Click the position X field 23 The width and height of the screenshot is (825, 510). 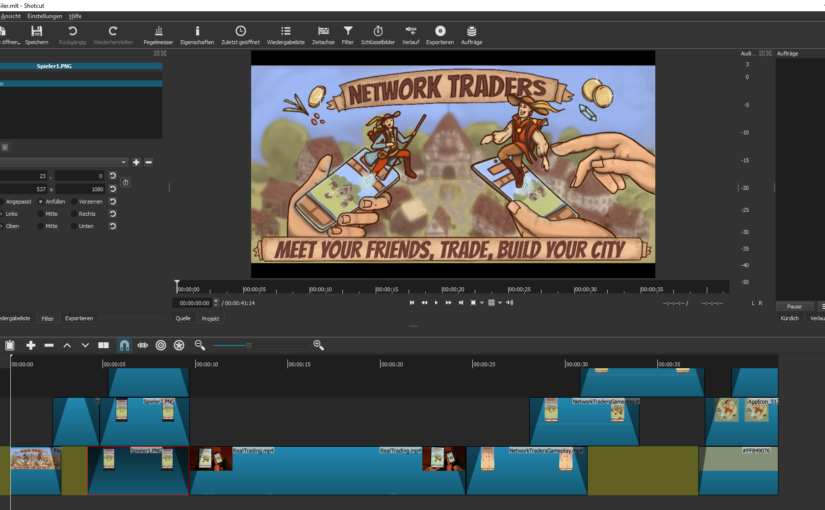tap(23, 176)
